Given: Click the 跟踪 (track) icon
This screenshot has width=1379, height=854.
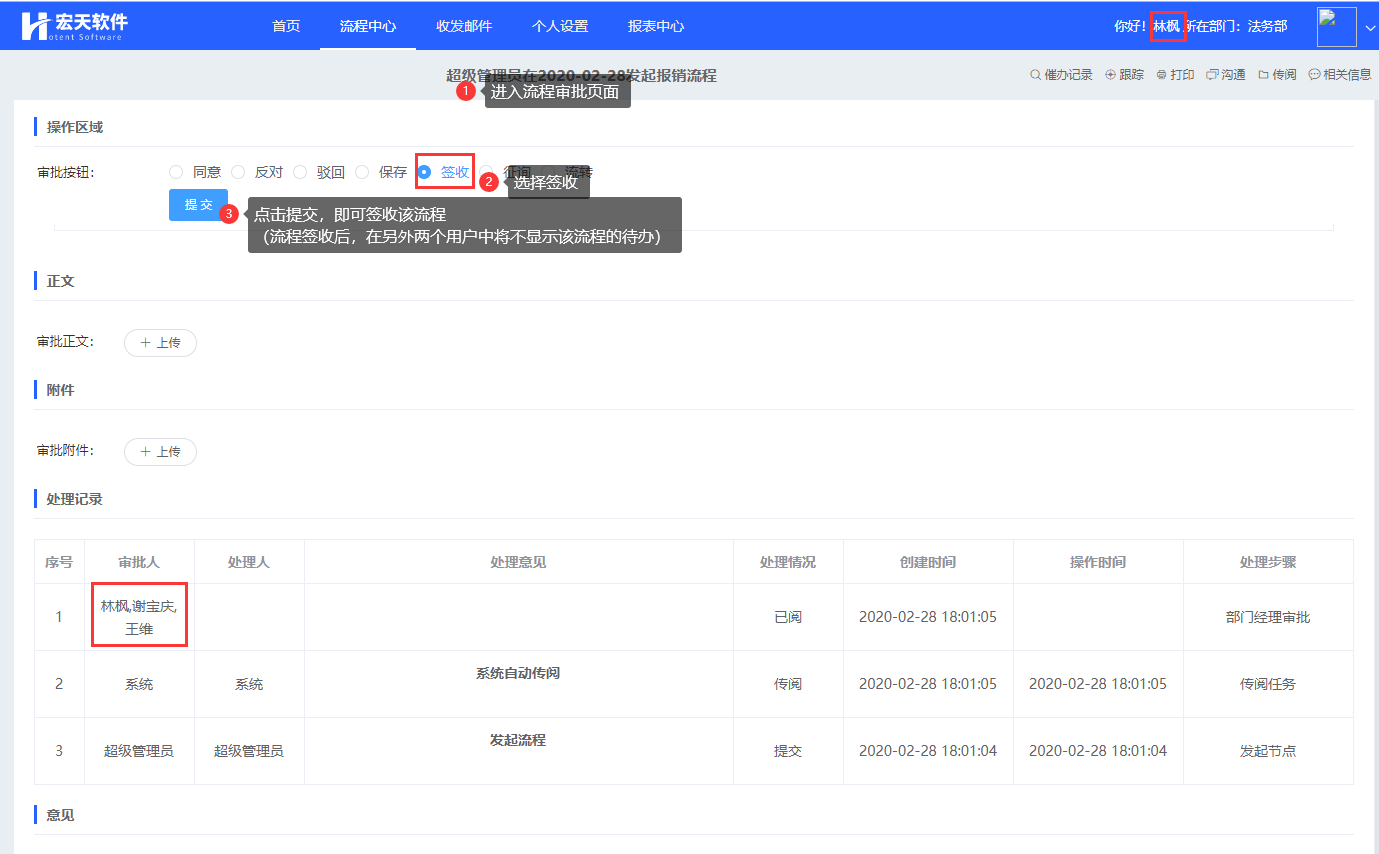Looking at the screenshot, I should click(x=1110, y=75).
